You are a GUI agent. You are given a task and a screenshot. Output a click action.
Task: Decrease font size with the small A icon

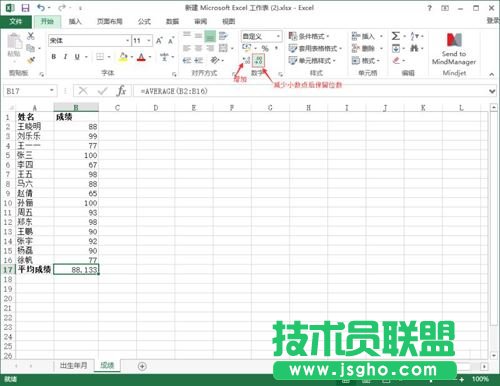[x=171, y=41]
